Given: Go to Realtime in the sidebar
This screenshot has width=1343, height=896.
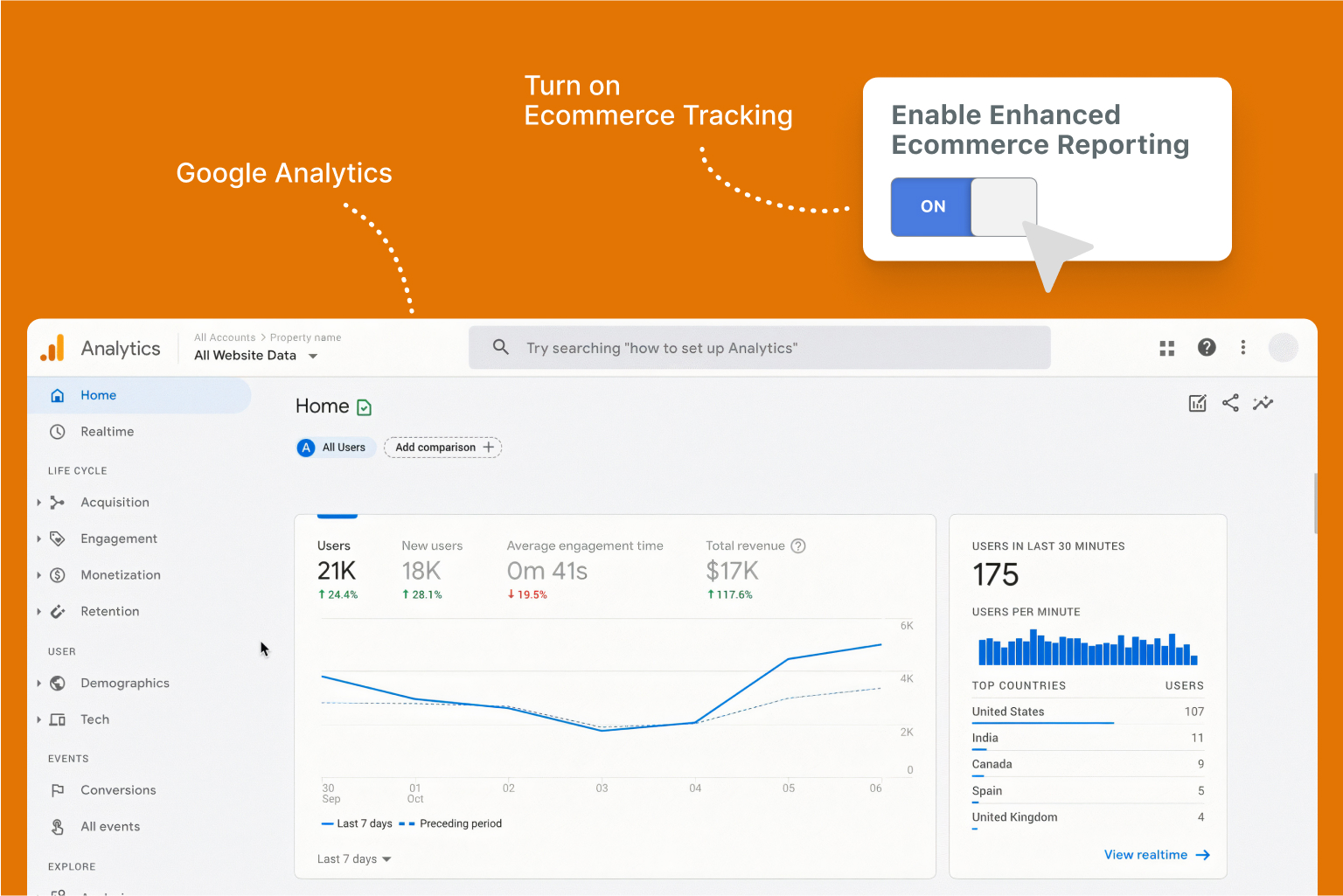Looking at the screenshot, I should point(107,432).
